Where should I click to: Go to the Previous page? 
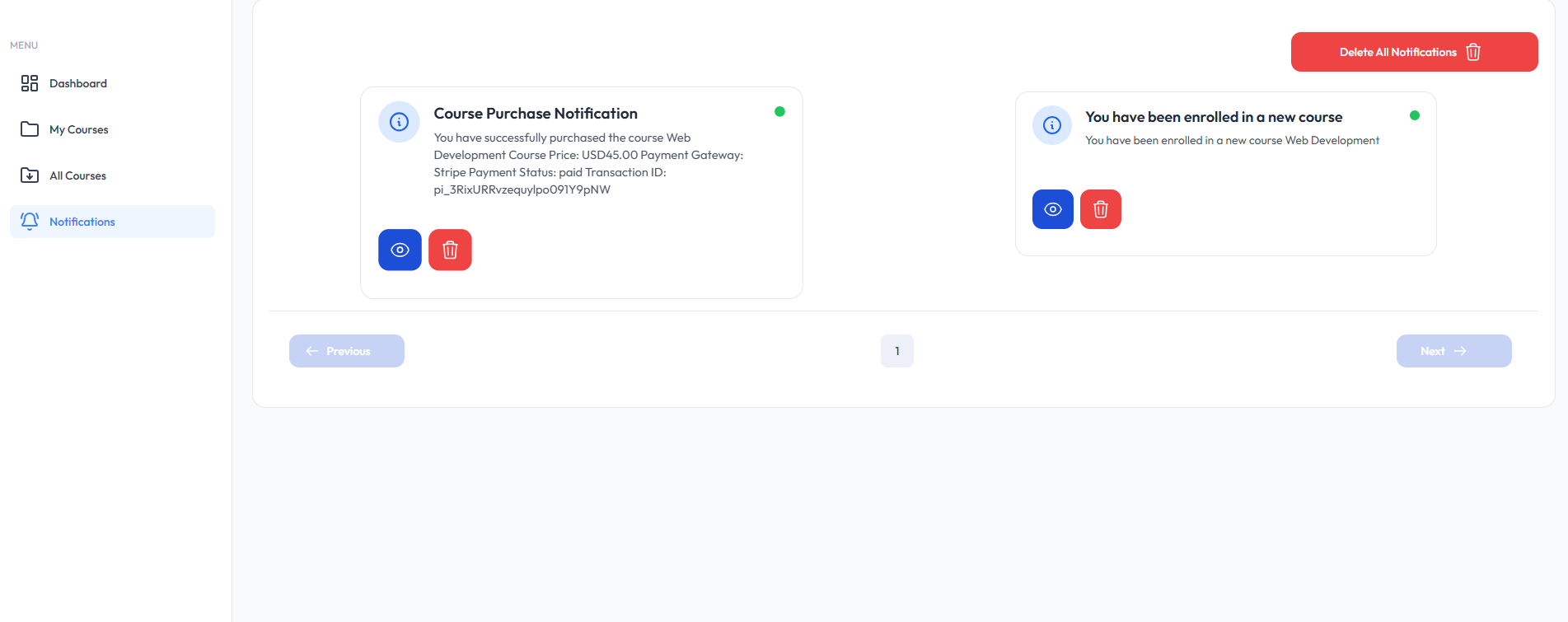tap(347, 351)
